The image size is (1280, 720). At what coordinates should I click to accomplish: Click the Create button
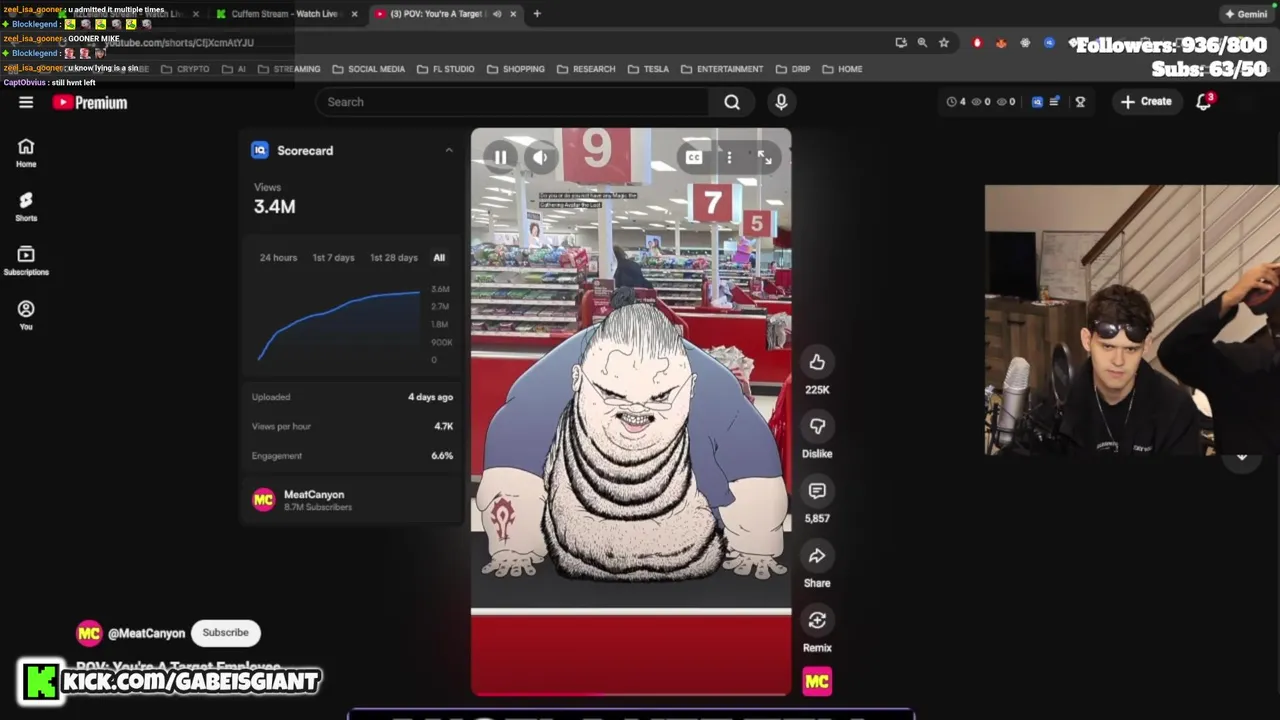[1146, 101]
